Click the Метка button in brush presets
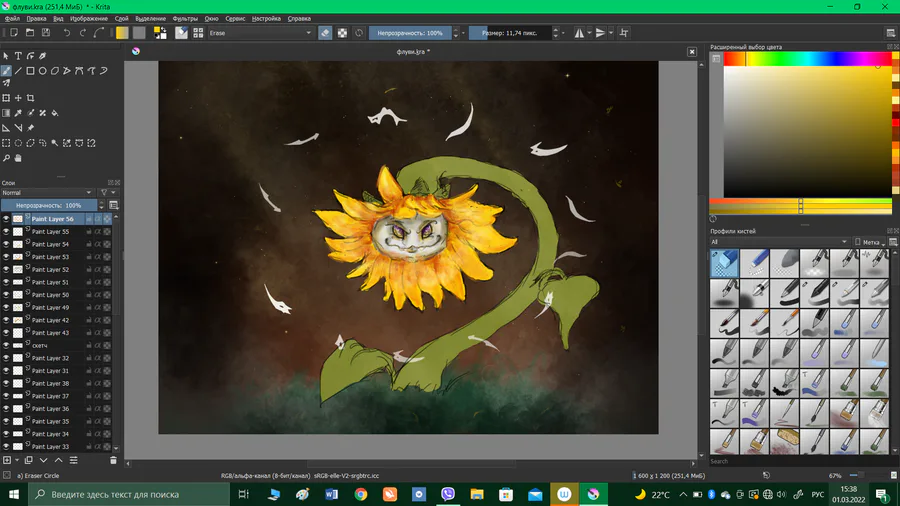900x506 pixels. pos(870,242)
